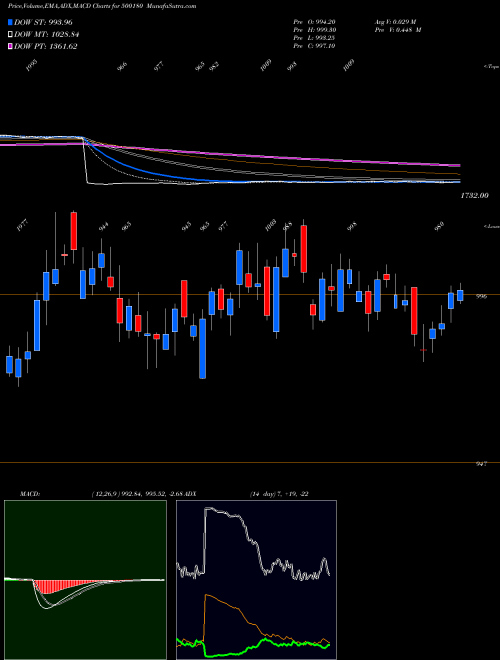Click the chart title mentioning MunafaSutra.com
The width and height of the screenshot is (500, 660).
102,6
